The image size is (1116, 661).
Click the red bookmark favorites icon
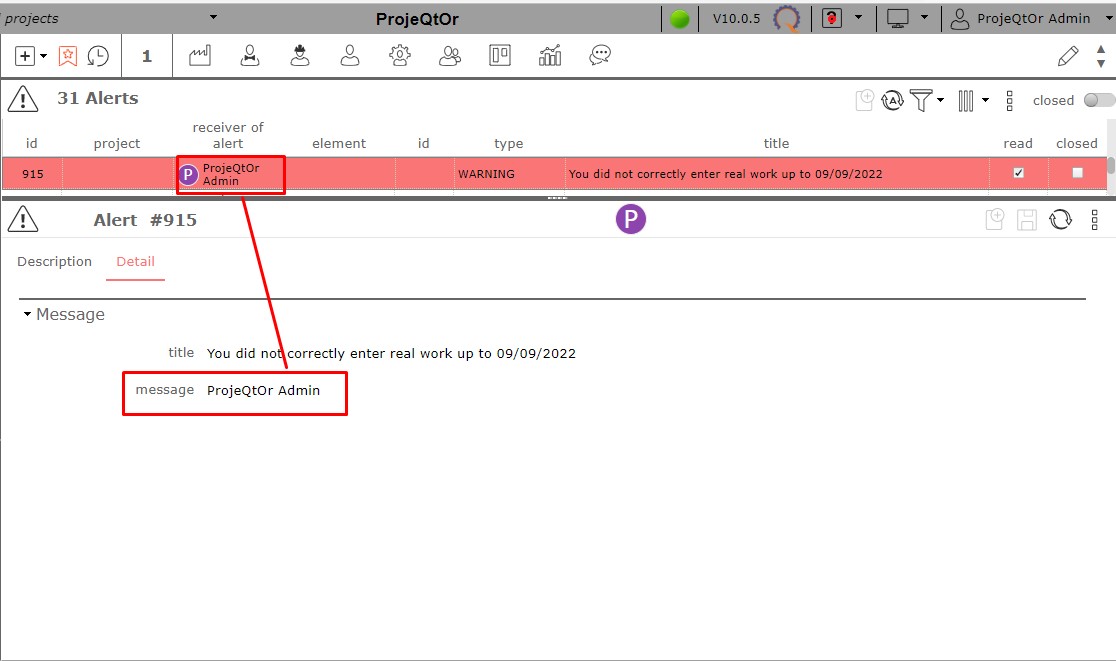point(68,56)
